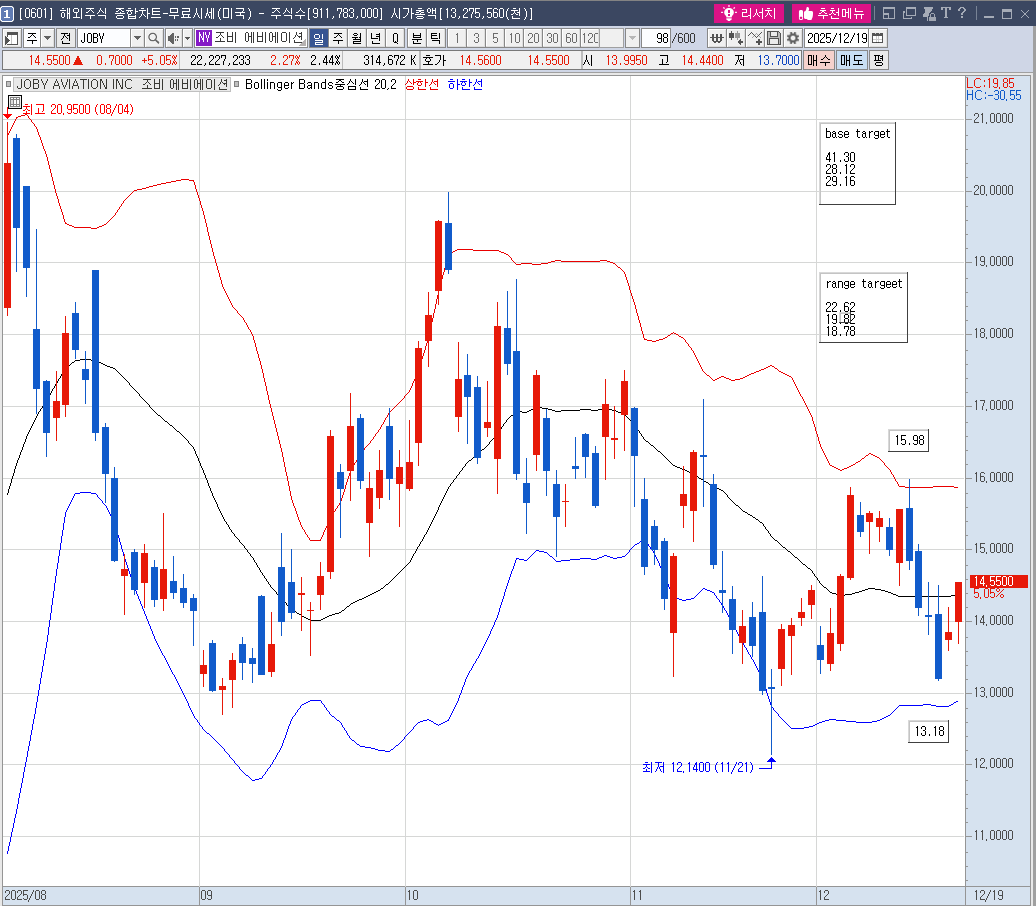
Task: Open chart settings gear icon
Action: 792,38
